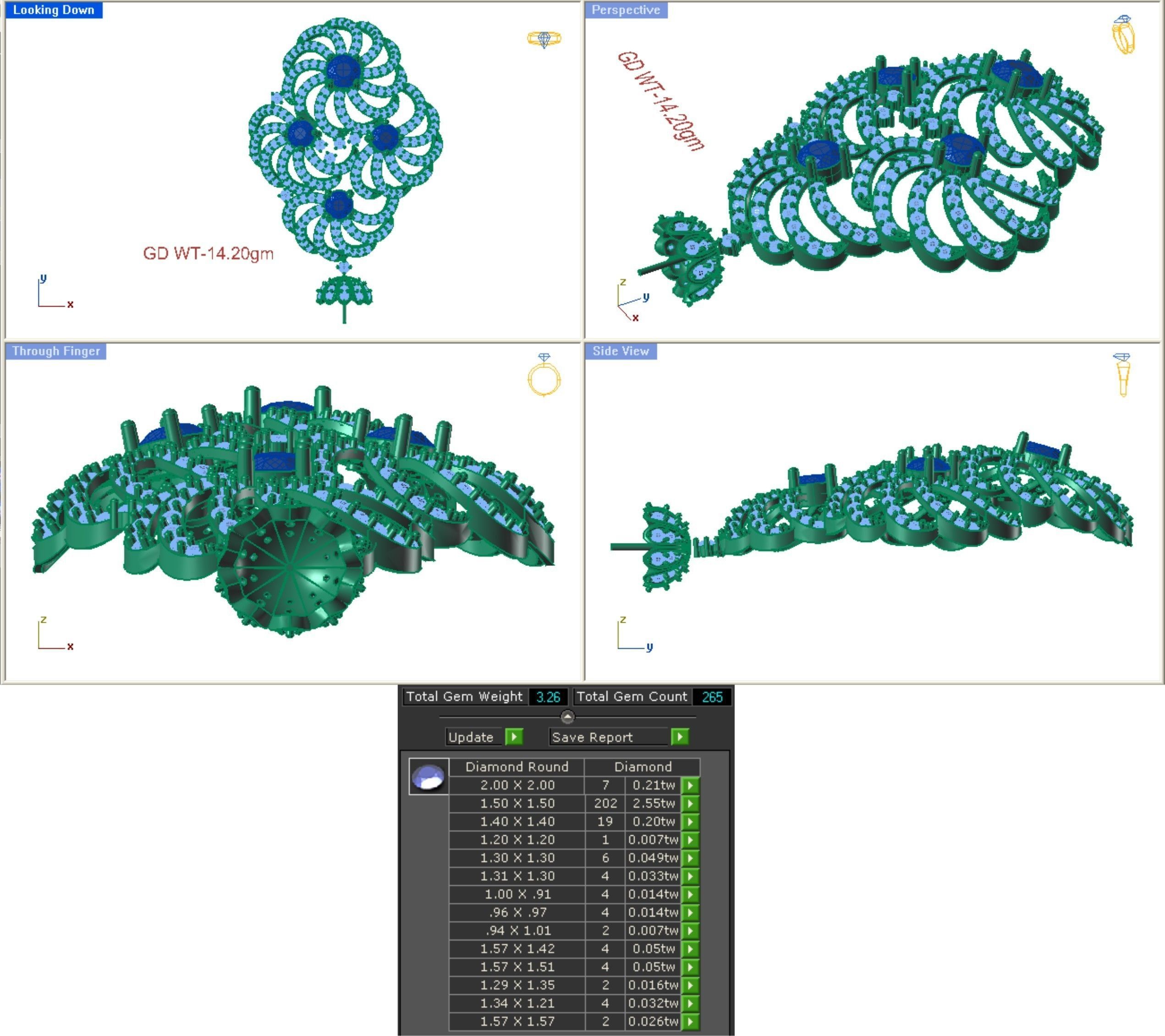Image resolution: width=1165 pixels, height=1036 pixels.
Task: Activate the Looking Down viewport label
Action: (54, 10)
